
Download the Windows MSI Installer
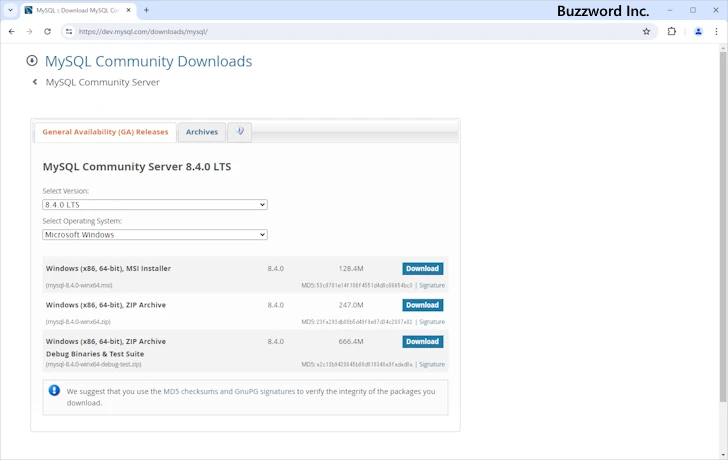click(x=422, y=269)
